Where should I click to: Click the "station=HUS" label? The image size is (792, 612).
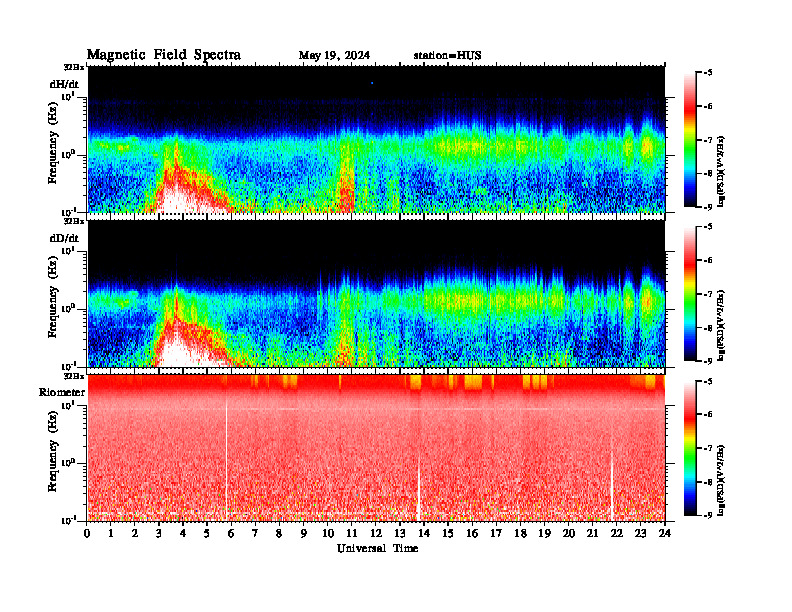click(448, 56)
